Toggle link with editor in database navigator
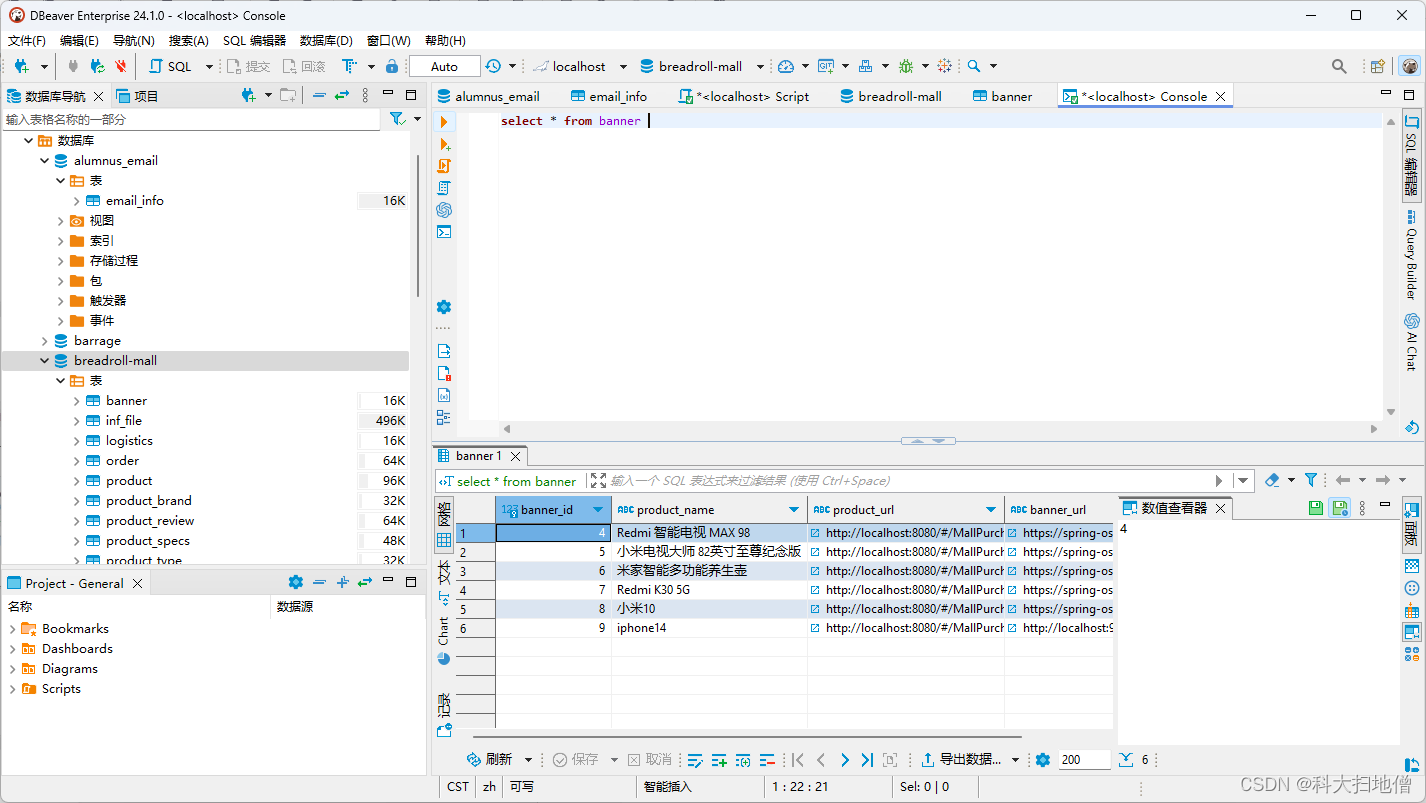 (x=341, y=96)
